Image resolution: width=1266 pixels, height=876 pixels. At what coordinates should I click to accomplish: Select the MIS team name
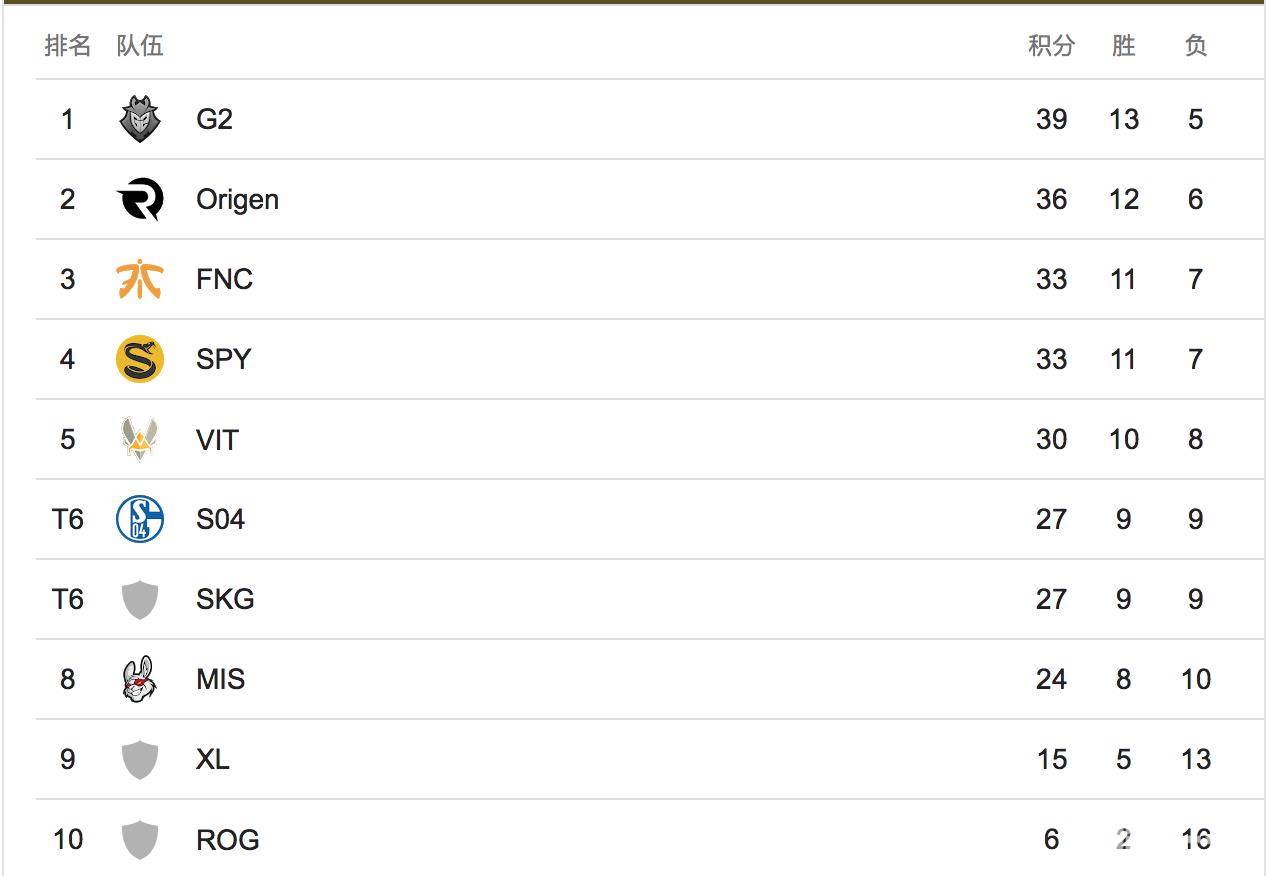(x=220, y=679)
